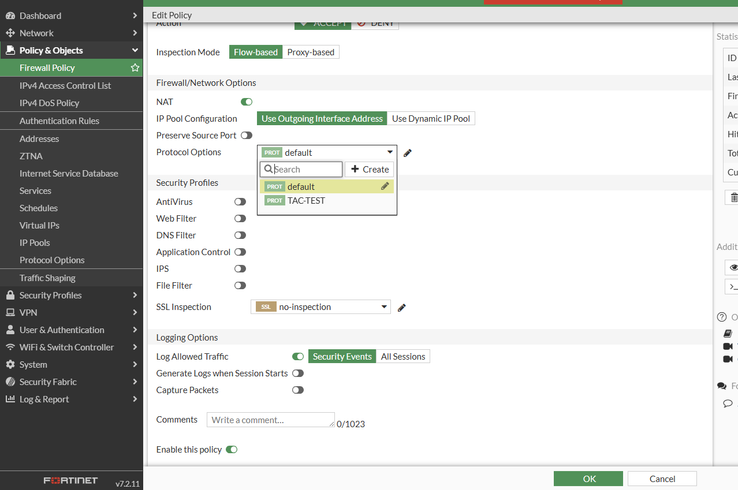Enable Generate Logs when Session Starts
The height and width of the screenshot is (490, 738).
pyautogui.click(x=298, y=373)
